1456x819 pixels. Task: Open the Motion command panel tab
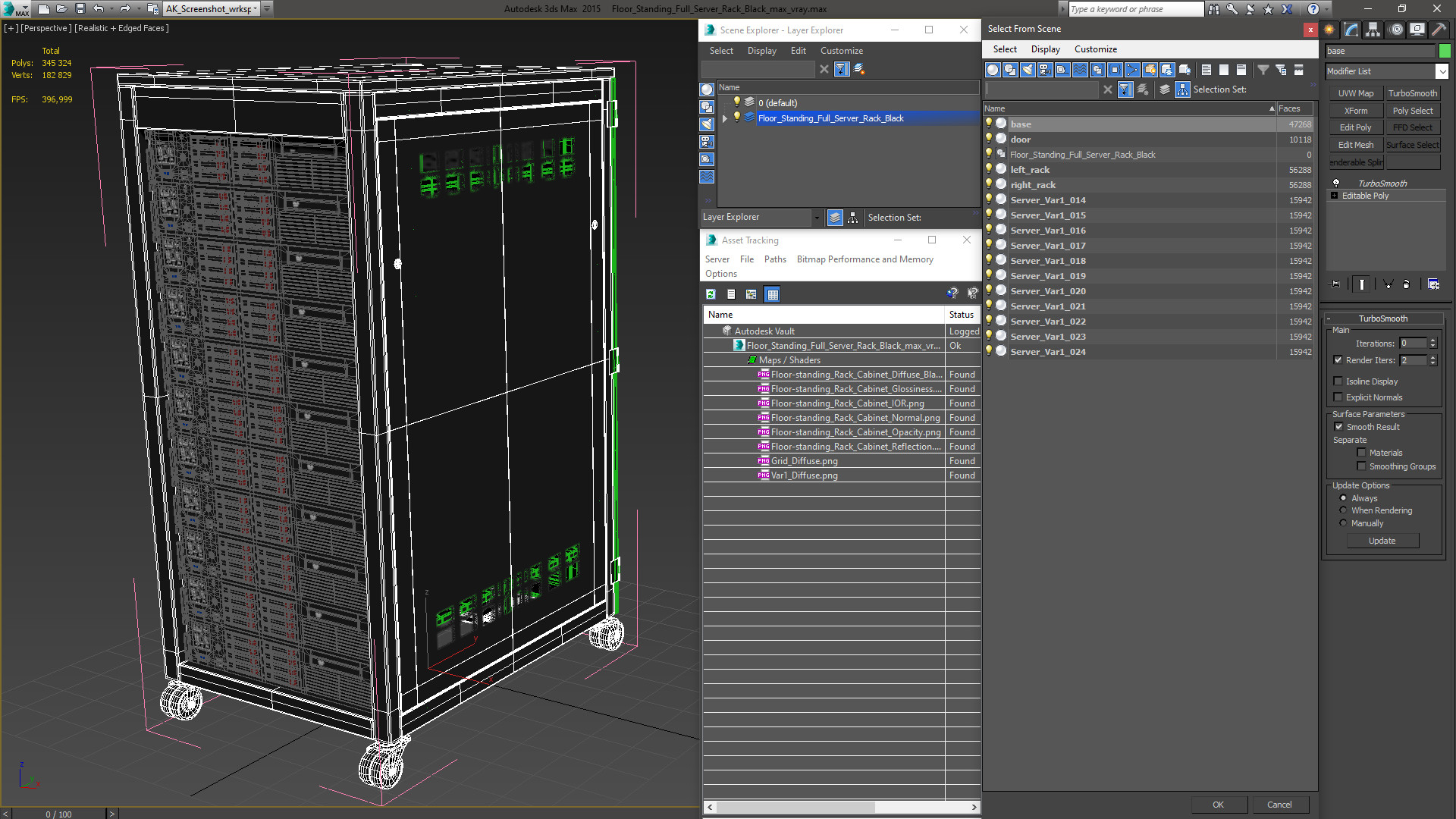tap(1396, 30)
